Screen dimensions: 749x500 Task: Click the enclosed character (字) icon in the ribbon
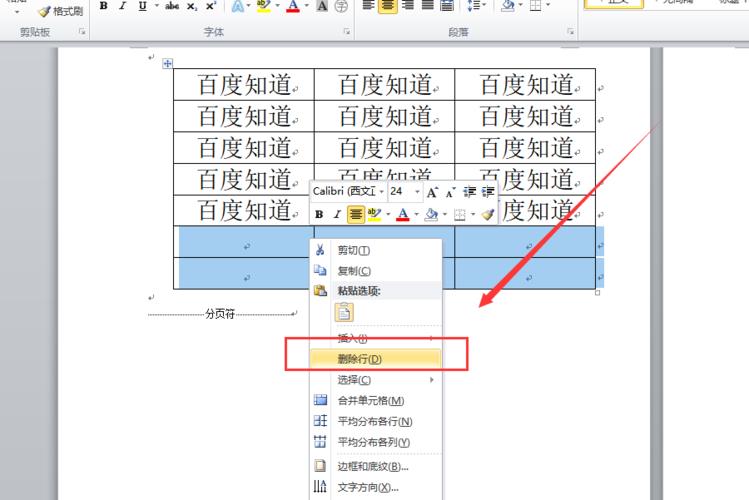341,6
